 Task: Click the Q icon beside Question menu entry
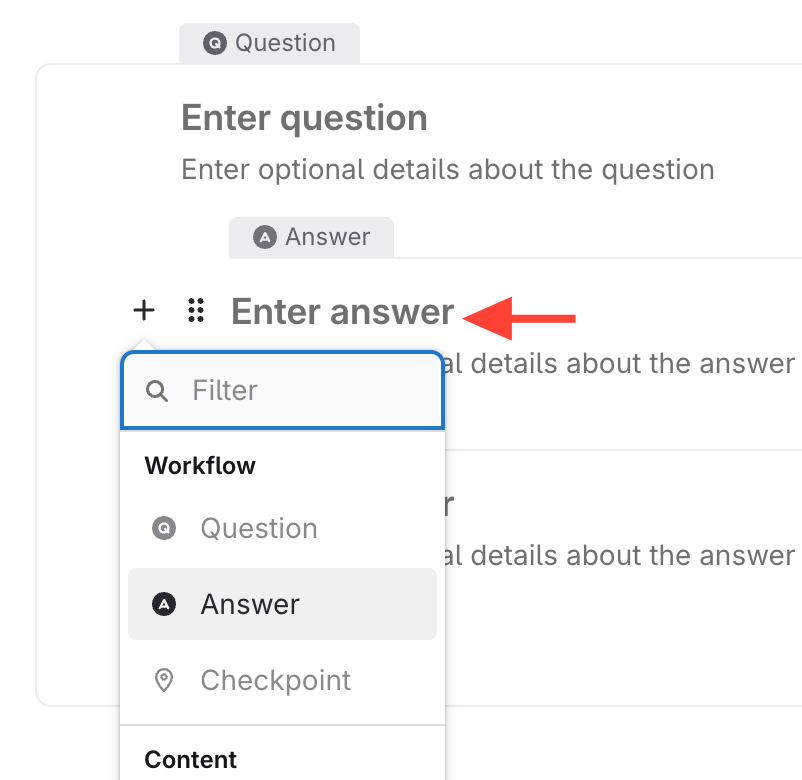pyautogui.click(x=164, y=528)
